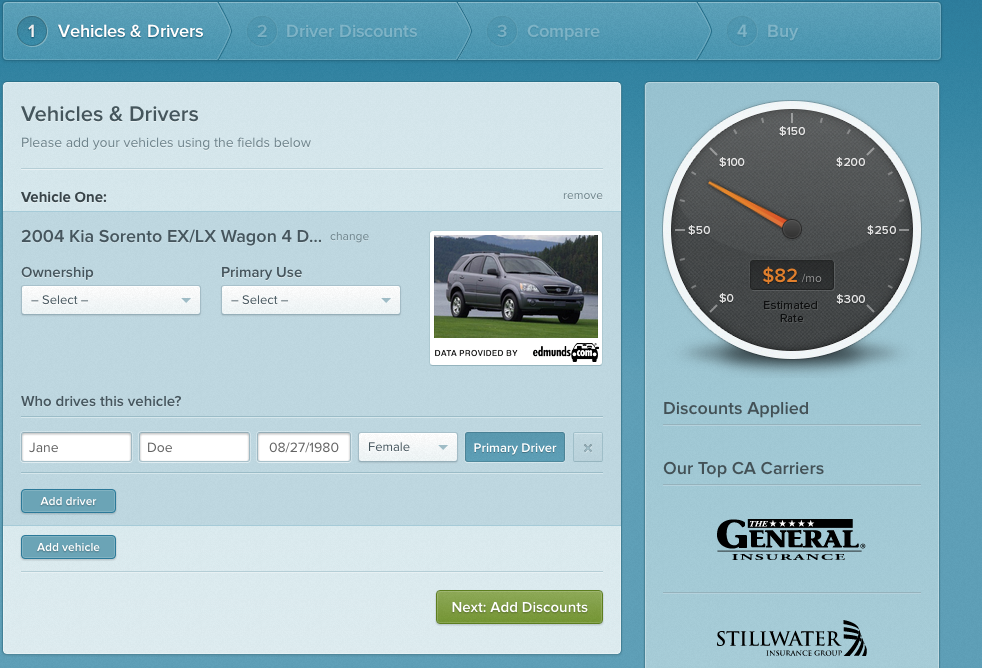This screenshot has width=982, height=668.
Task: Open the Primary Use select menu
Action: click(x=310, y=300)
